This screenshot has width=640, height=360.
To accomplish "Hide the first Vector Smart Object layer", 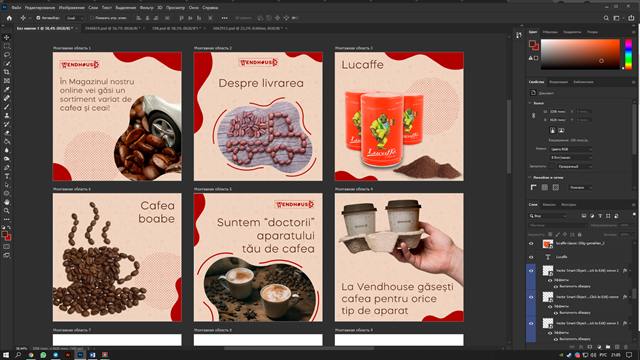I will coord(531,271).
